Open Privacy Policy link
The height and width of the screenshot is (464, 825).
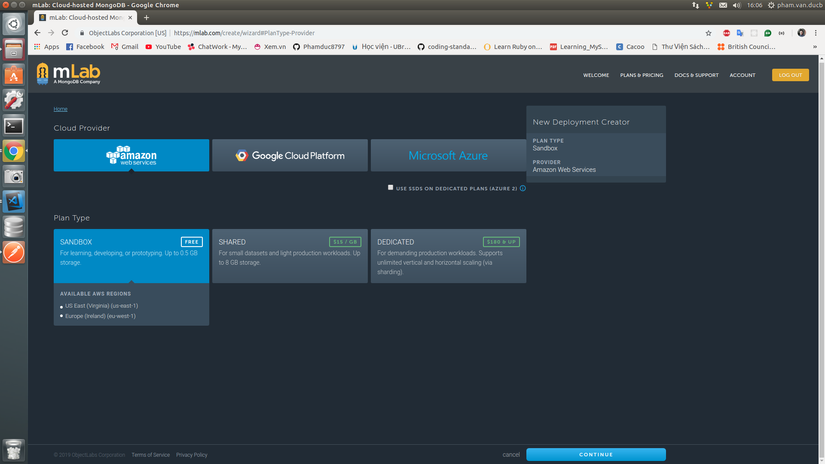192,455
